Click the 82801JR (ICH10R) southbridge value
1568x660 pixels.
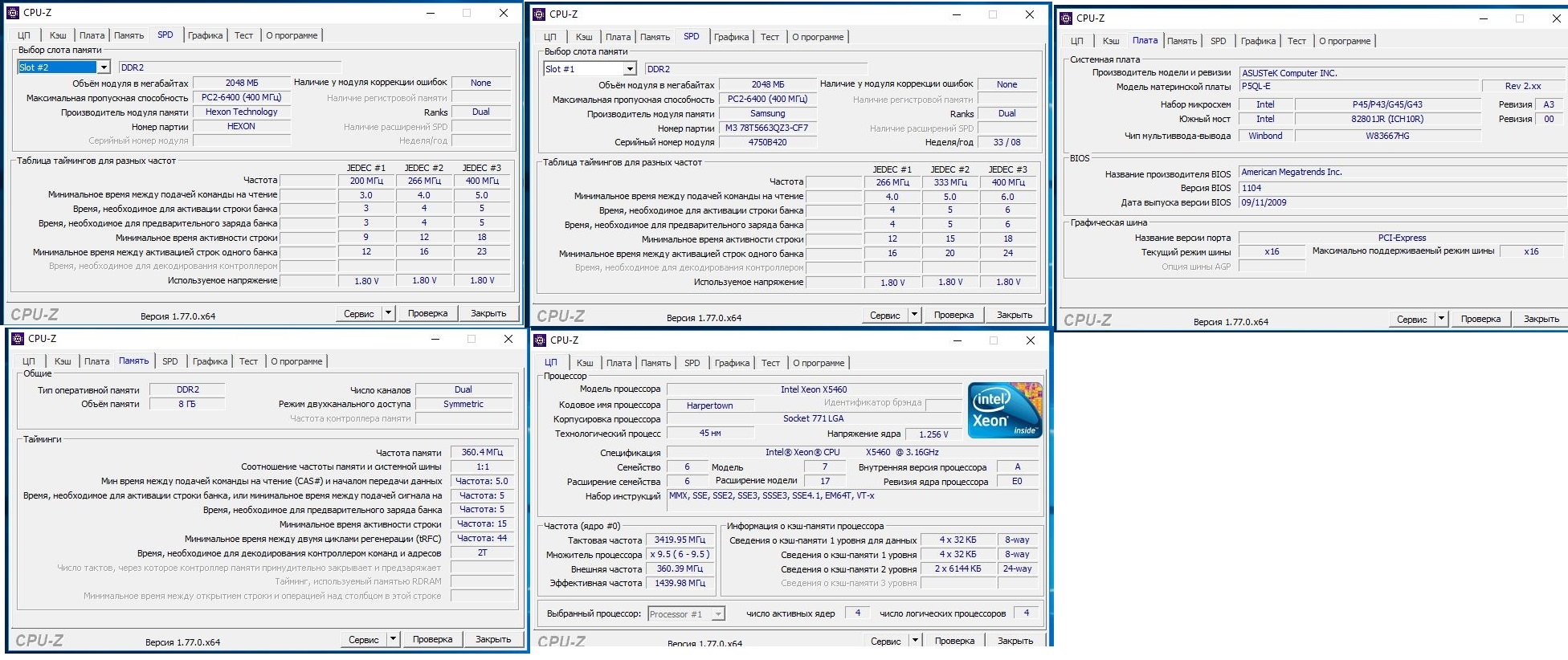pos(1388,120)
